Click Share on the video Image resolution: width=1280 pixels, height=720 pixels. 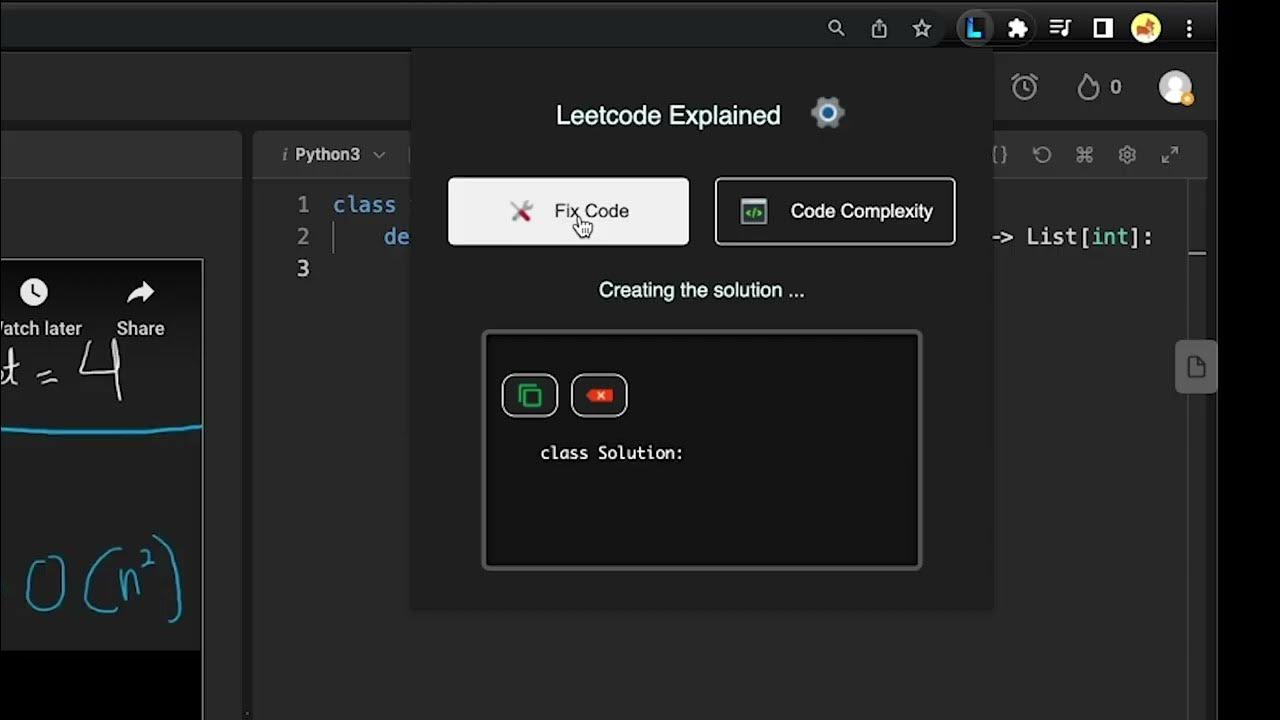(x=140, y=307)
